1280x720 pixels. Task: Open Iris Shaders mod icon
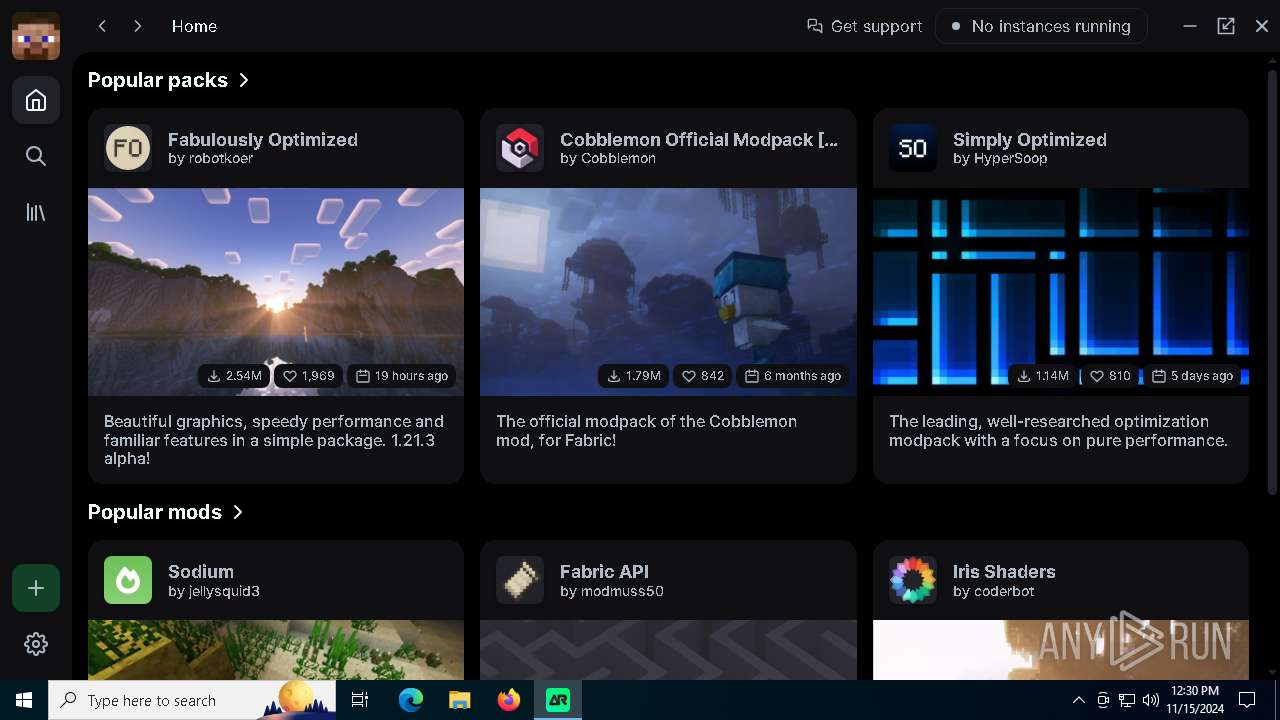click(x=913, y=580)
